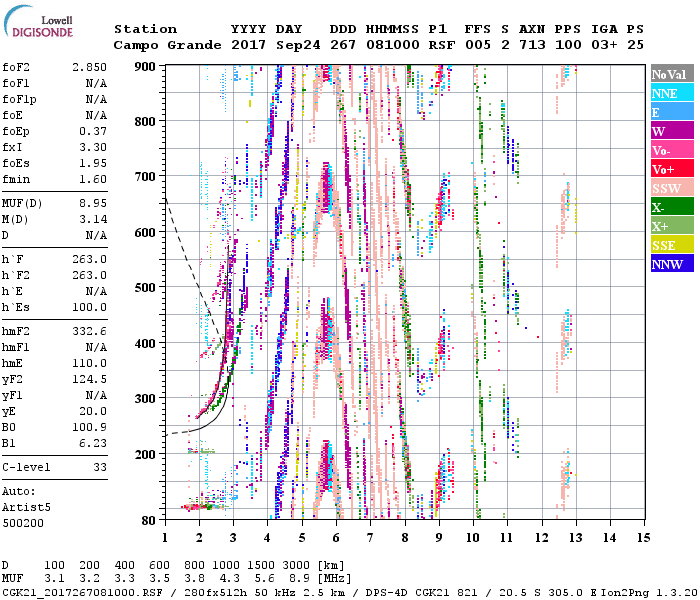Viewport: 700px width, 600px height.
Task: Click the C-level value 33
Action: click(x=100, y=467)
